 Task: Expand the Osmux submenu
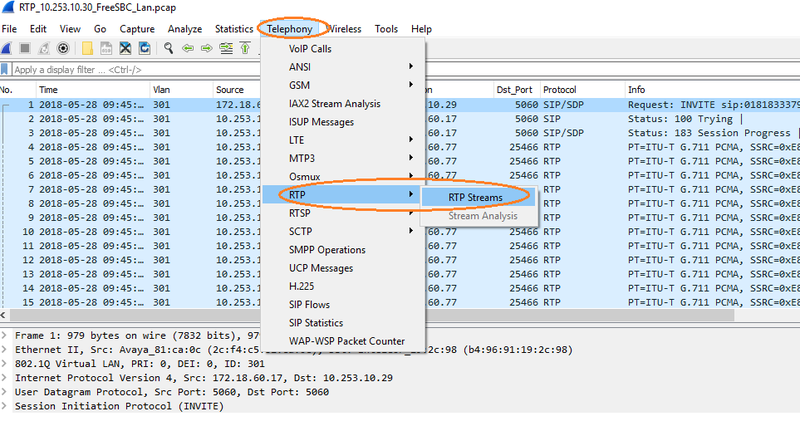pyautogui.click(x=343, y=177)
